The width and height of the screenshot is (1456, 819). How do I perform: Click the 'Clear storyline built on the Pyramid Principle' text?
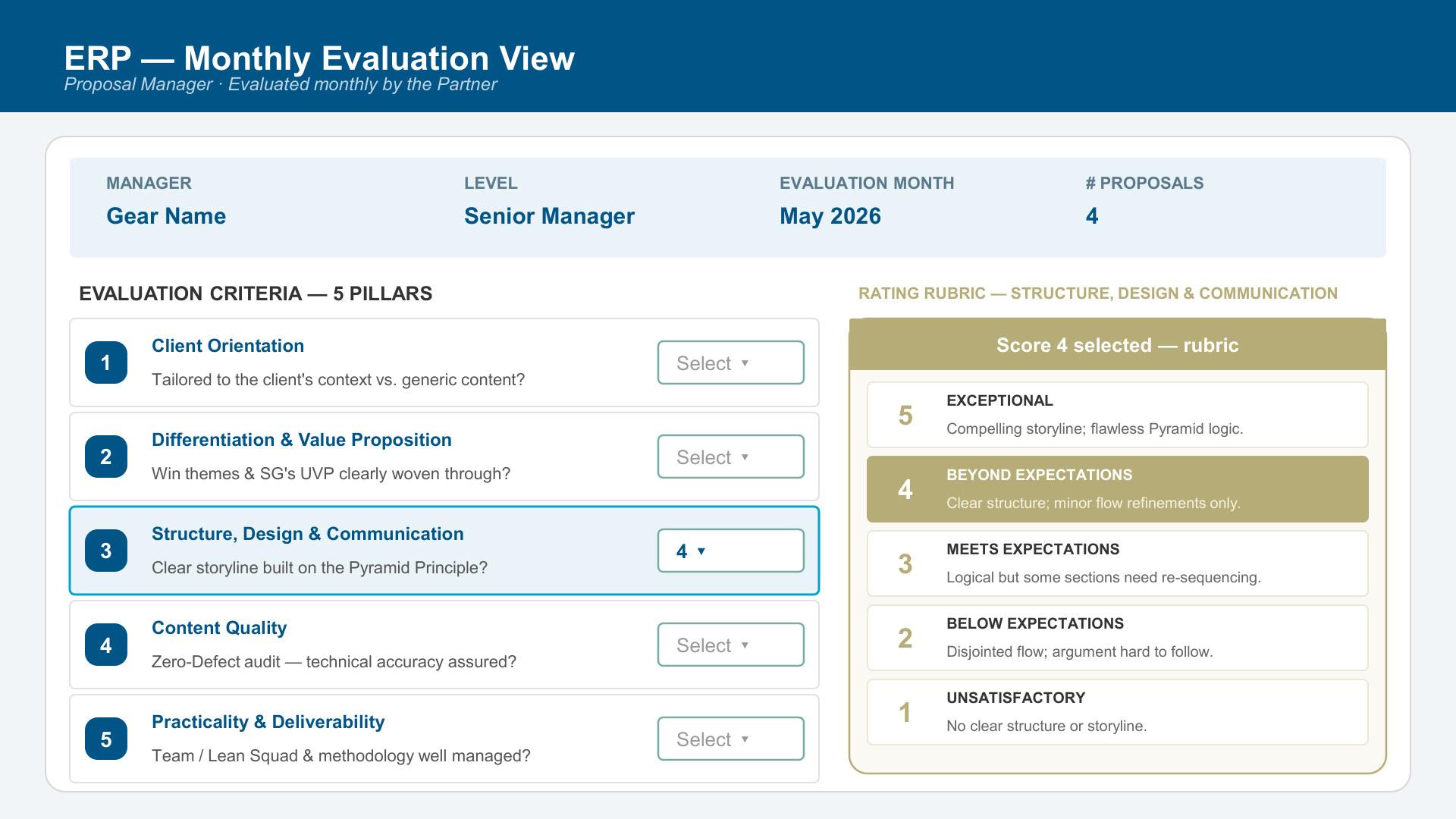(319, 567)
